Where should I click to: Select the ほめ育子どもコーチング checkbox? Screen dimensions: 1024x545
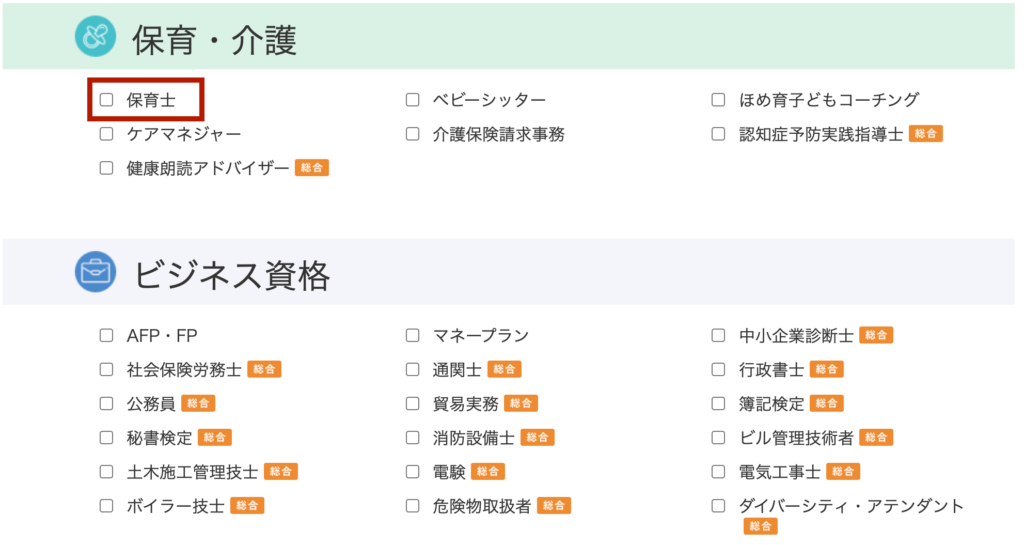tap(718, 100)
